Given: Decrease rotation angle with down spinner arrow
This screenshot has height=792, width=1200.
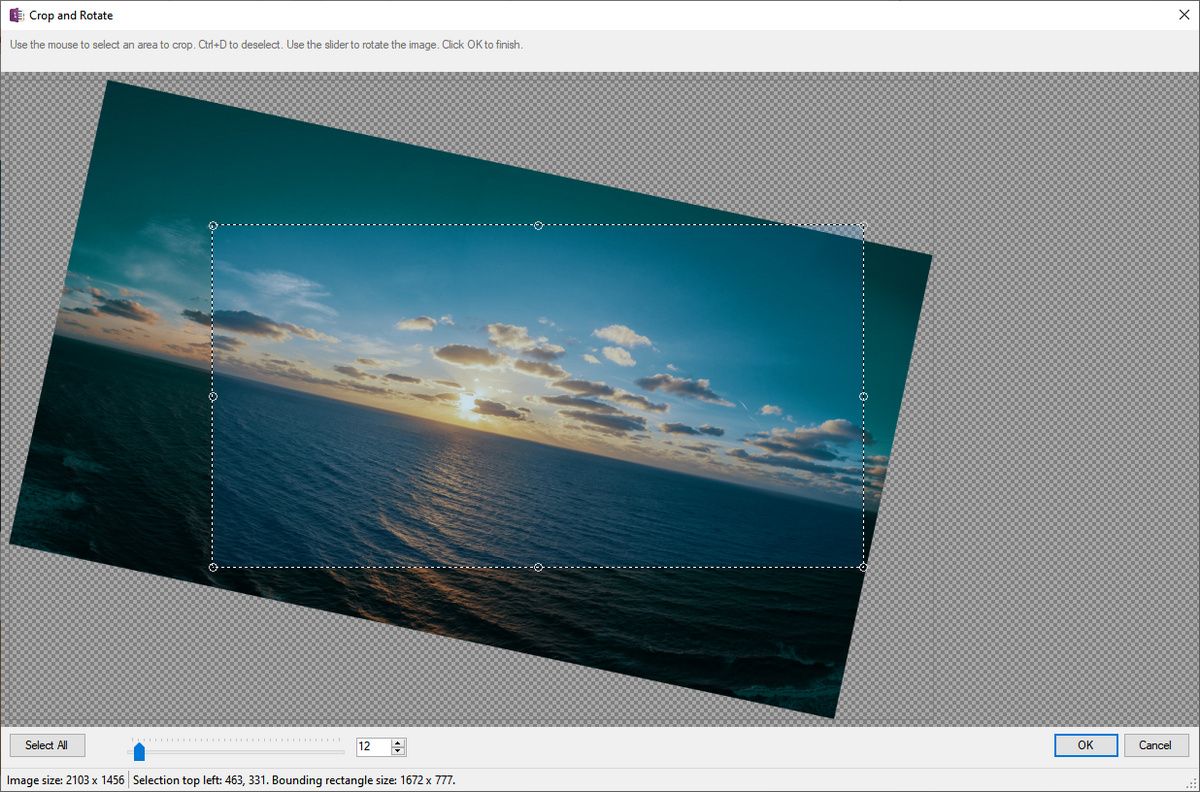Looking at the screenshot, I should [398, 751].
